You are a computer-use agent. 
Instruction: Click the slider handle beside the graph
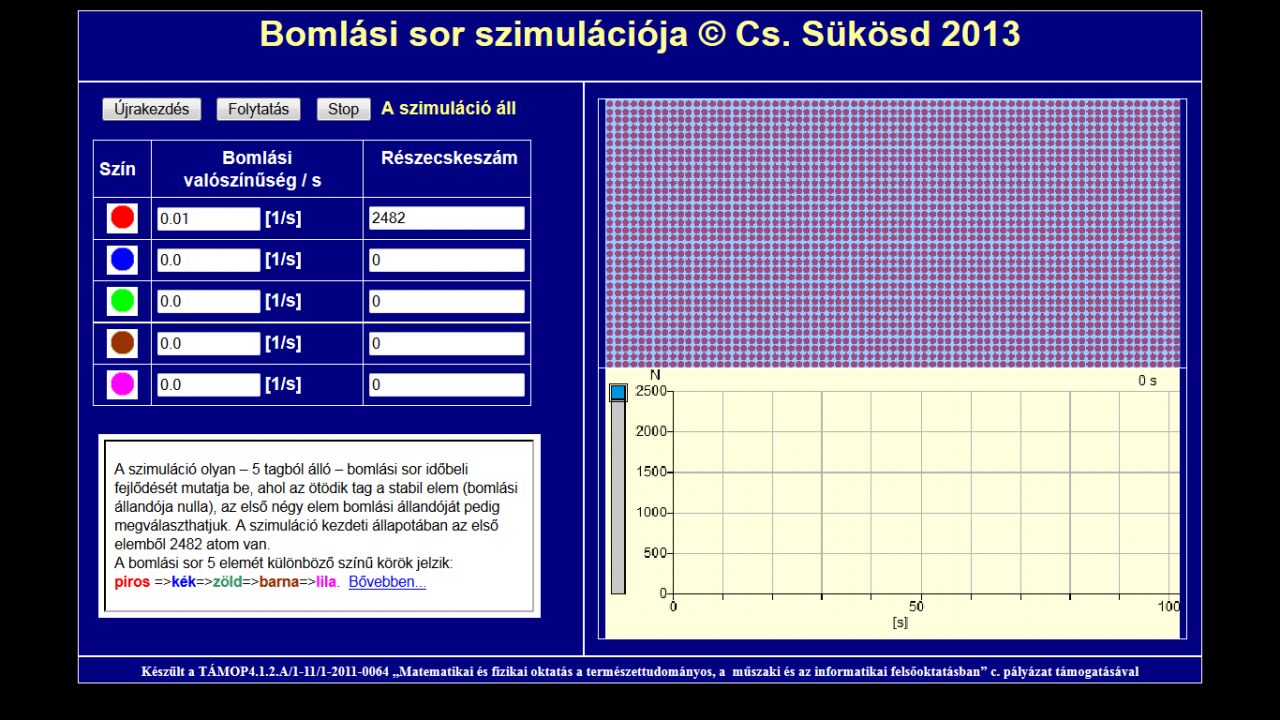click(617, 390)
